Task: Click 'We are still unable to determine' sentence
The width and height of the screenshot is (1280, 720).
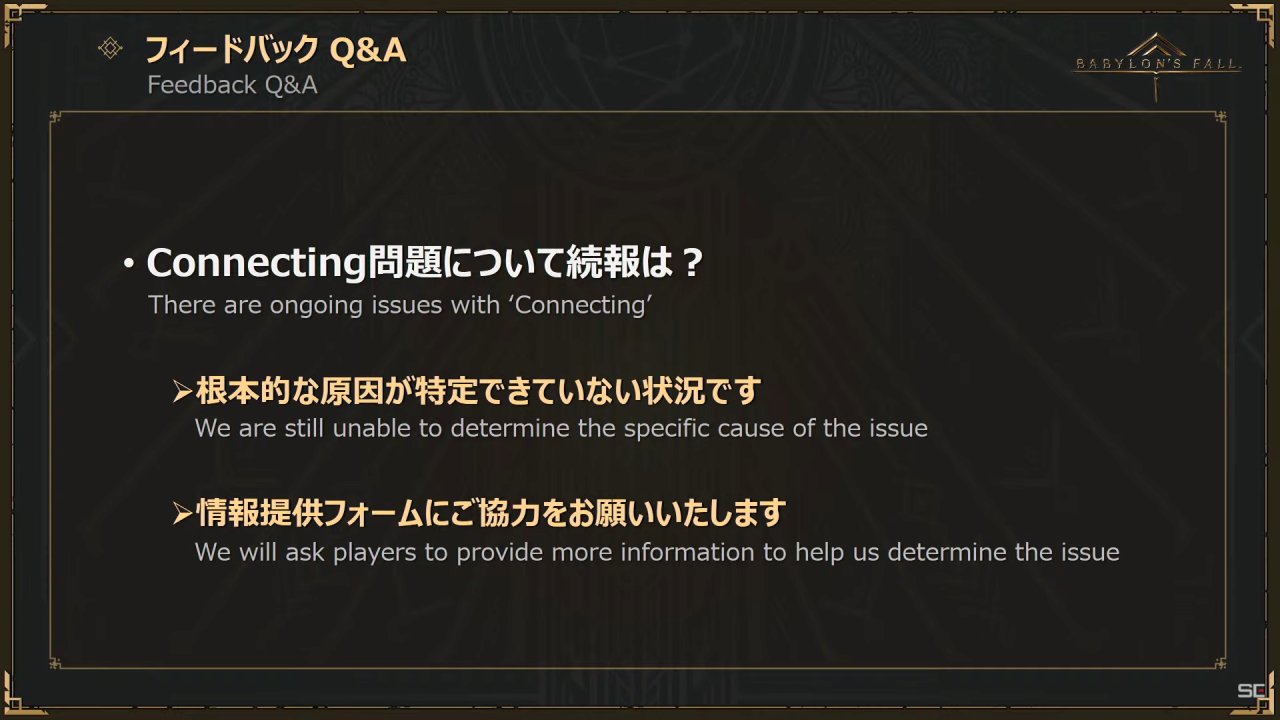Action: coord(561,429)
